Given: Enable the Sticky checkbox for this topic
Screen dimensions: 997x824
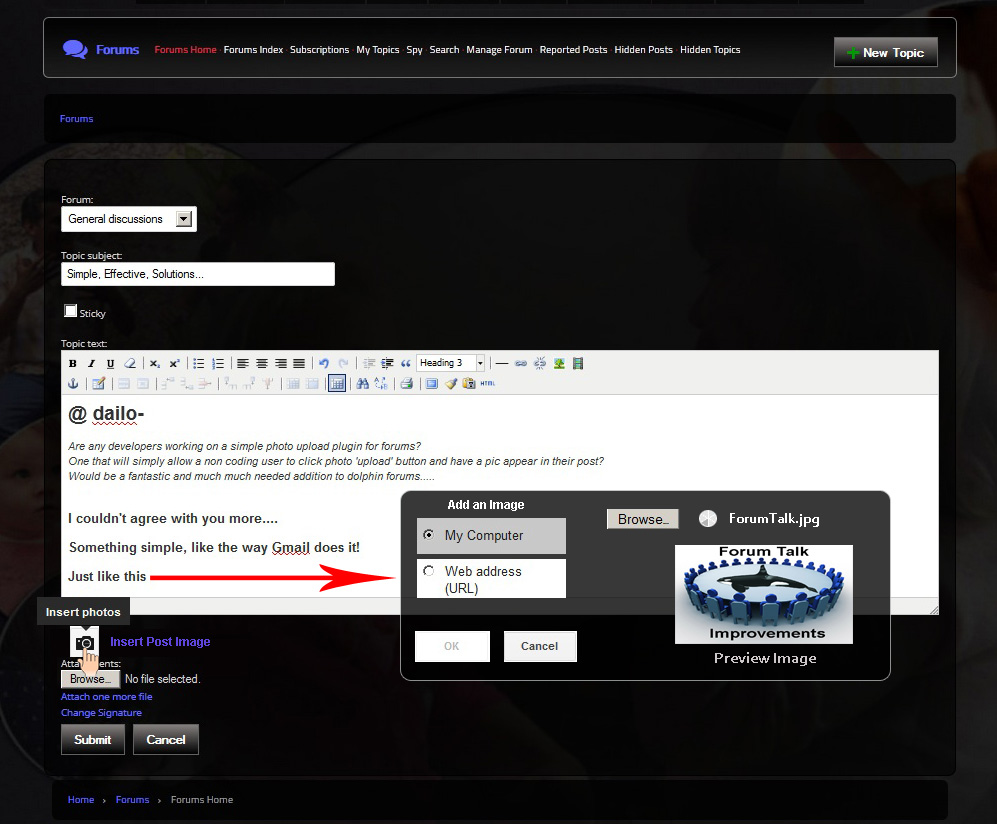Looking at the screenshot, I should [70, 310].
